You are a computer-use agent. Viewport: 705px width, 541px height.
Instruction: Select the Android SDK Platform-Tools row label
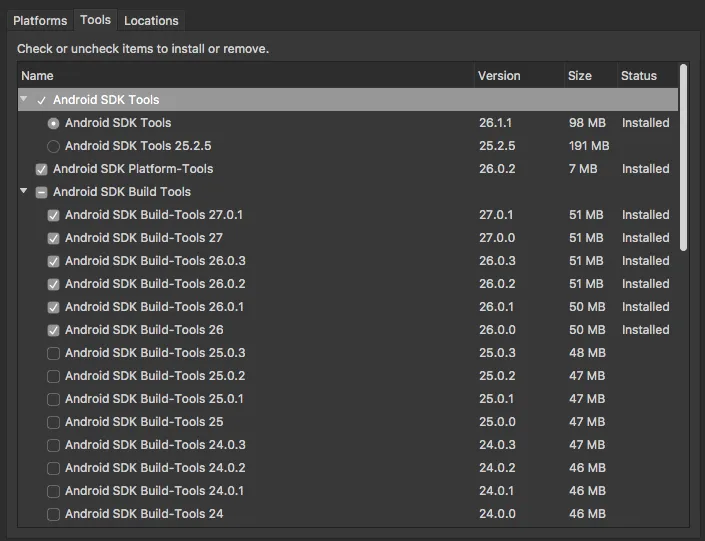click(x=133, y=169)
